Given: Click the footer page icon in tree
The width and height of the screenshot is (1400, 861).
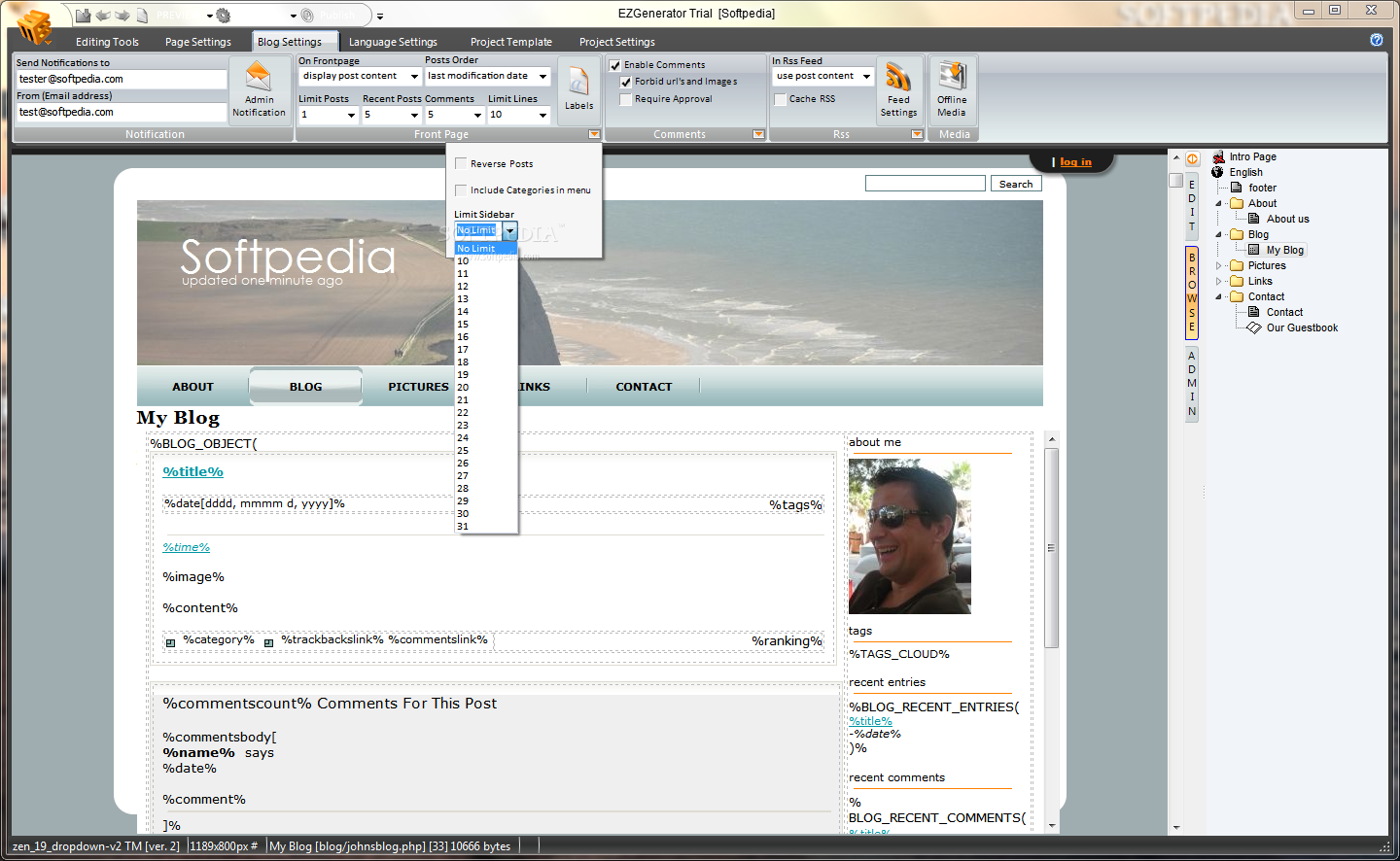Looking at the screenshot, I should (x=1237, y=188).
